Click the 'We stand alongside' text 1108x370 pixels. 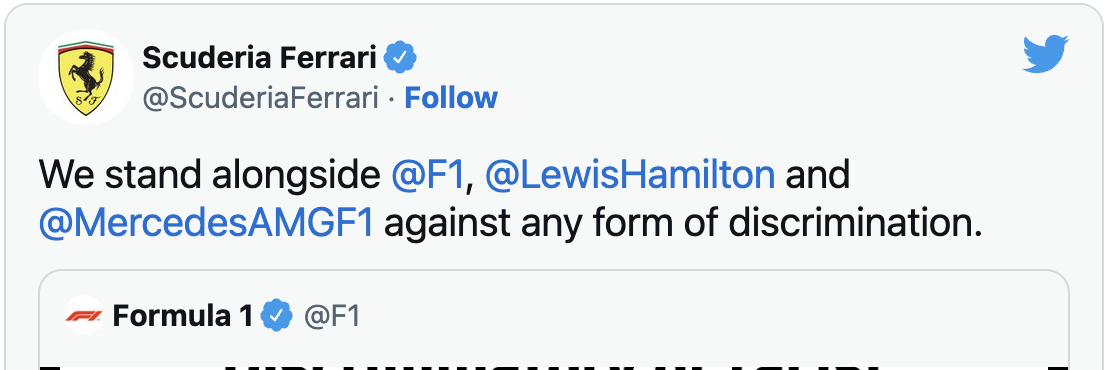click(210, 175)
